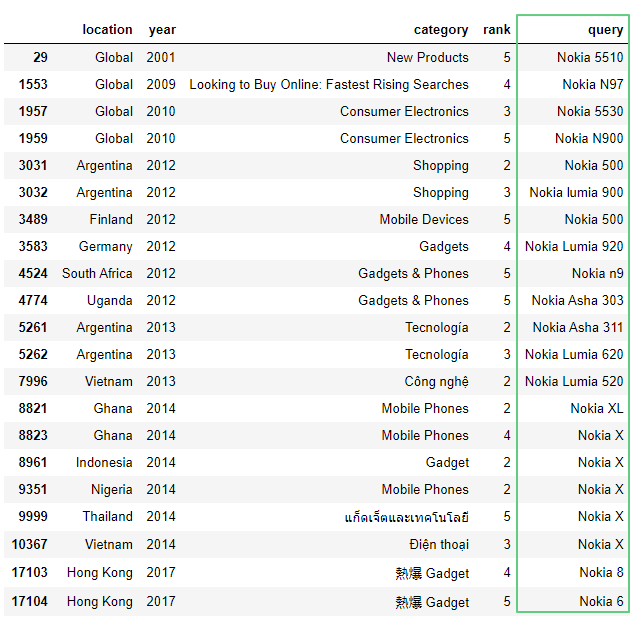
Task: Click the 'Gadgets' category cell
Action: 444,247
